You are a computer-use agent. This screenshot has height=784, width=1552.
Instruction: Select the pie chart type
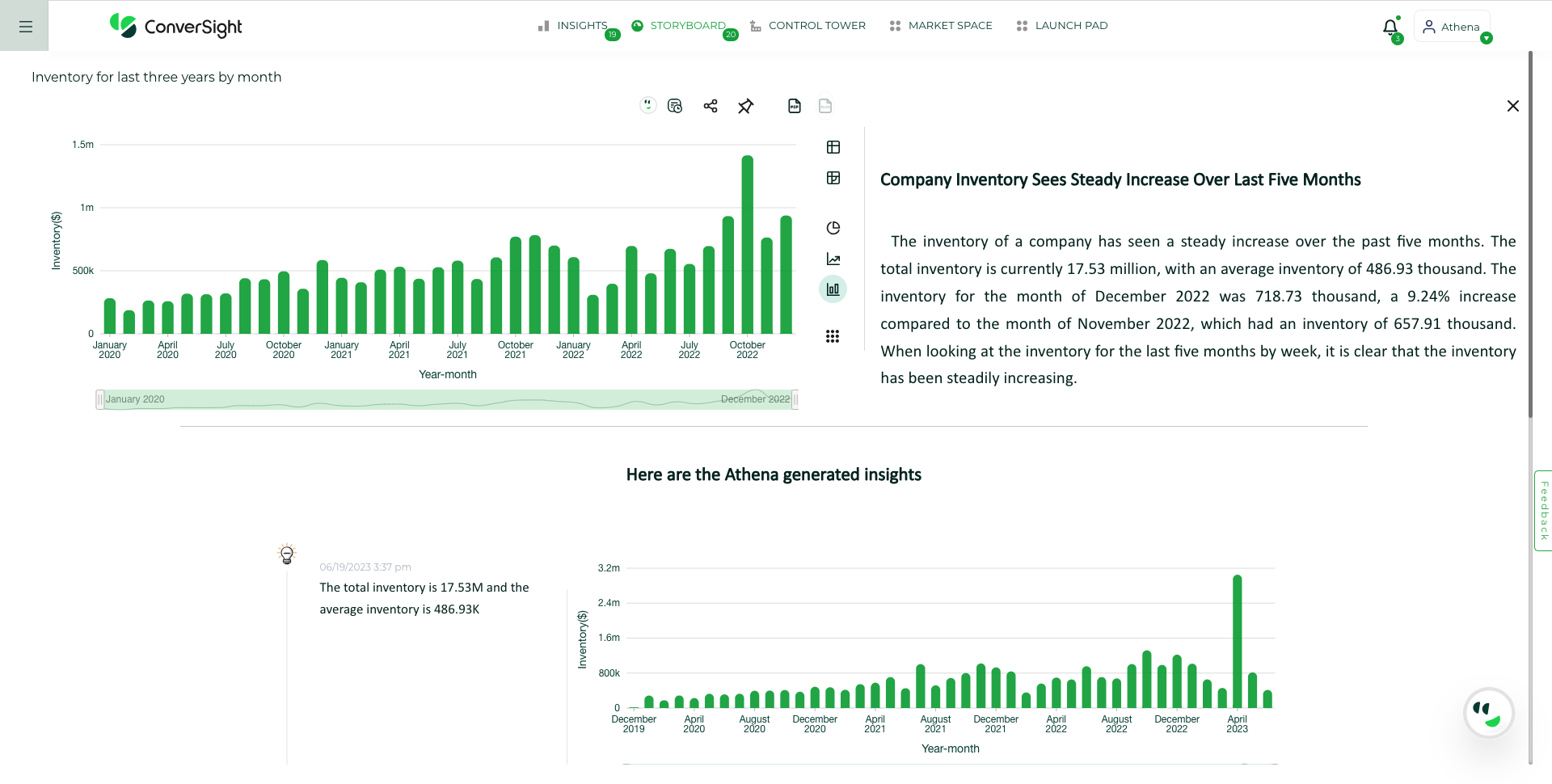pyautogui.click(x=833, y=228)
